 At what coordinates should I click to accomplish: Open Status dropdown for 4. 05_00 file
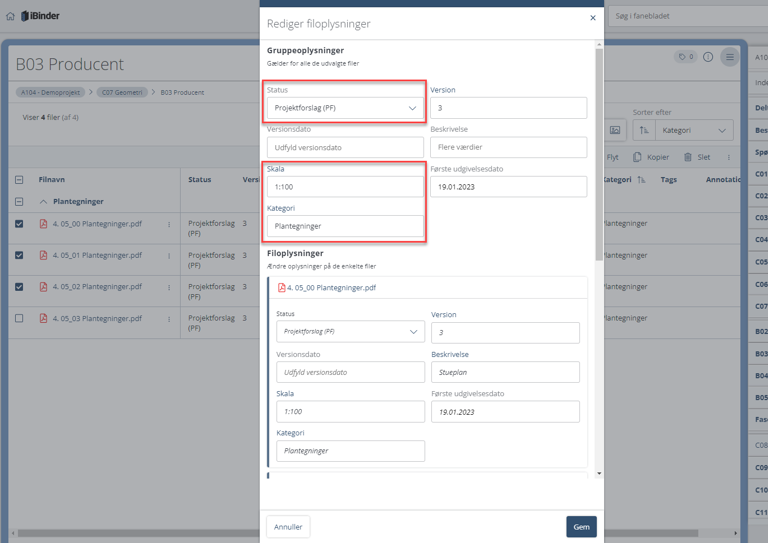[x=350, y=331]
